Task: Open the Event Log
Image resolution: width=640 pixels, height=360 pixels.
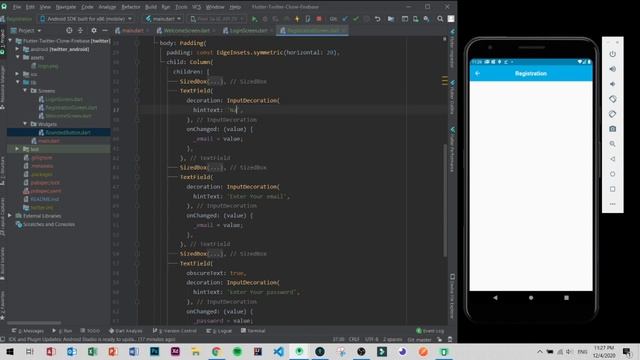Action: [430, 331]
